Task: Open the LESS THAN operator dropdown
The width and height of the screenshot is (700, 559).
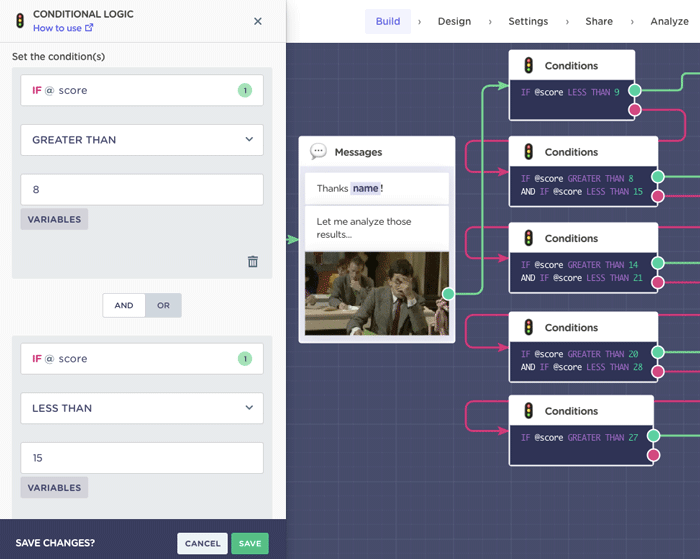Action: (x=142, y=408)
